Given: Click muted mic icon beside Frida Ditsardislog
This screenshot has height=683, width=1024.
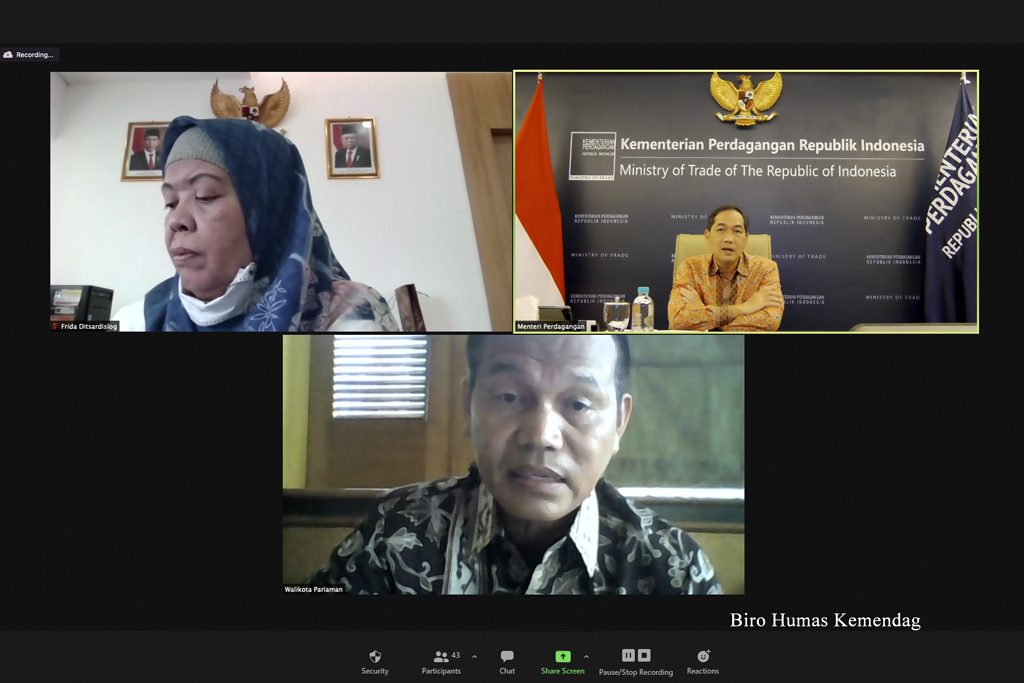Looking at the screenshot, I should click(56, 326).
